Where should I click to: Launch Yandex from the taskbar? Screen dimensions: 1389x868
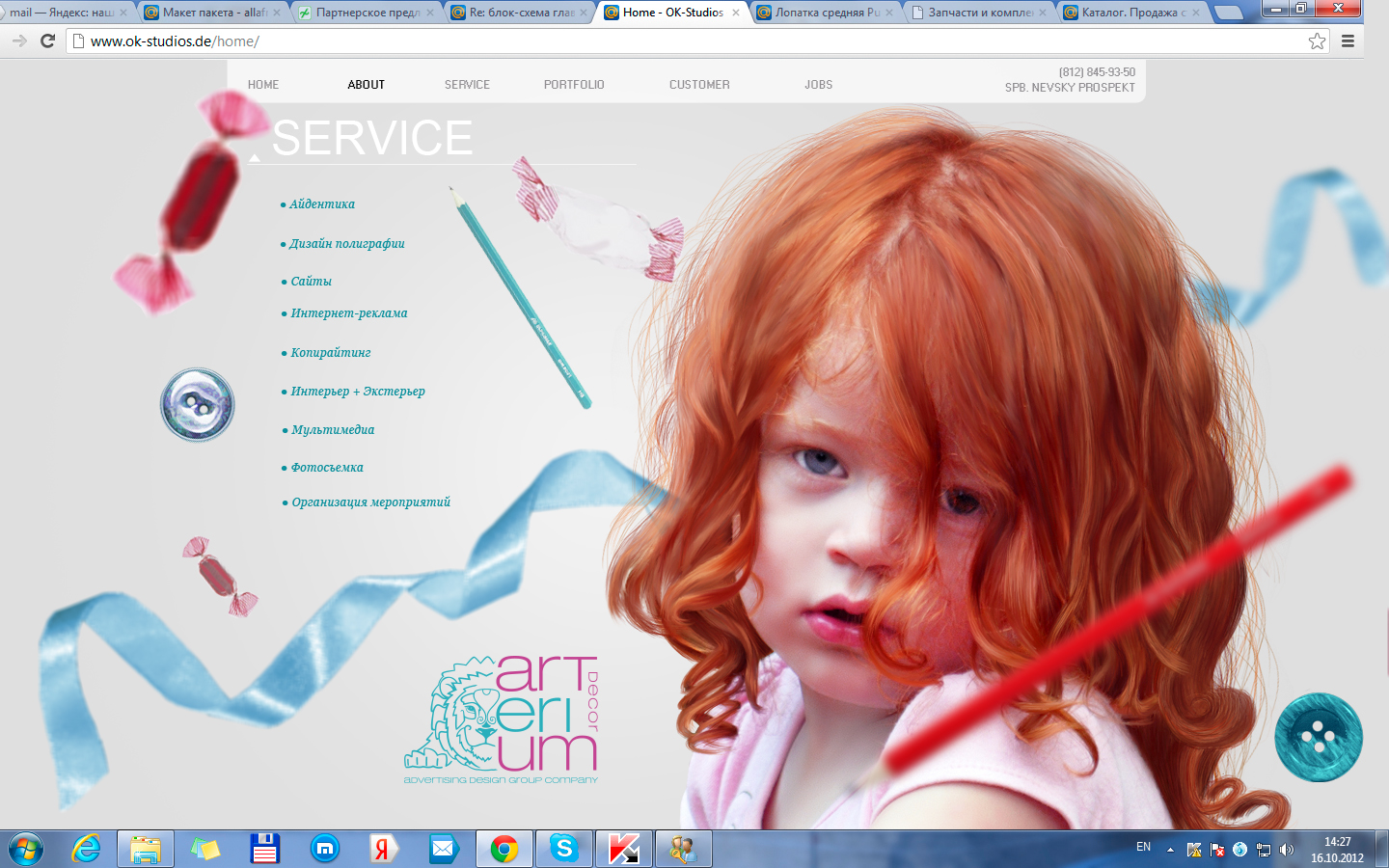click(384, 849)
